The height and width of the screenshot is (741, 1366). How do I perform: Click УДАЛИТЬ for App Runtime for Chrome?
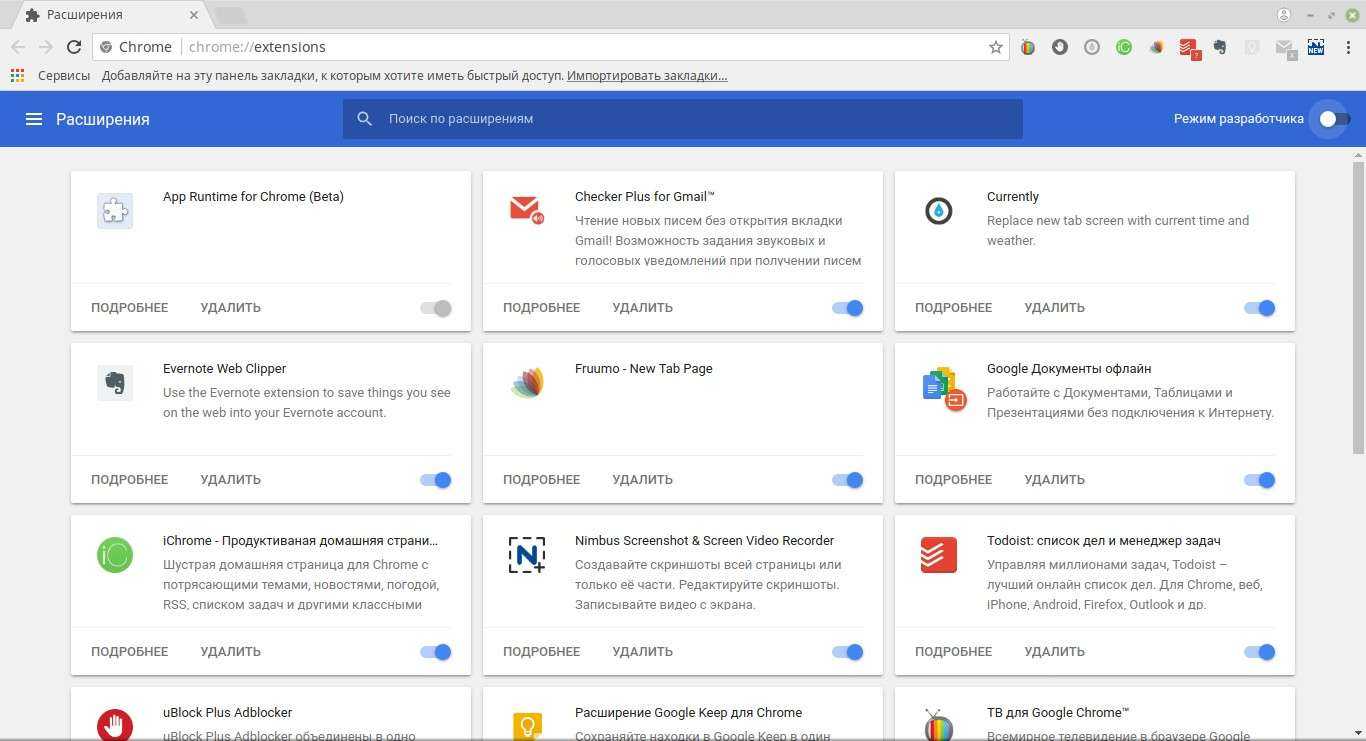pyautogui.click(x=230, y=307)
